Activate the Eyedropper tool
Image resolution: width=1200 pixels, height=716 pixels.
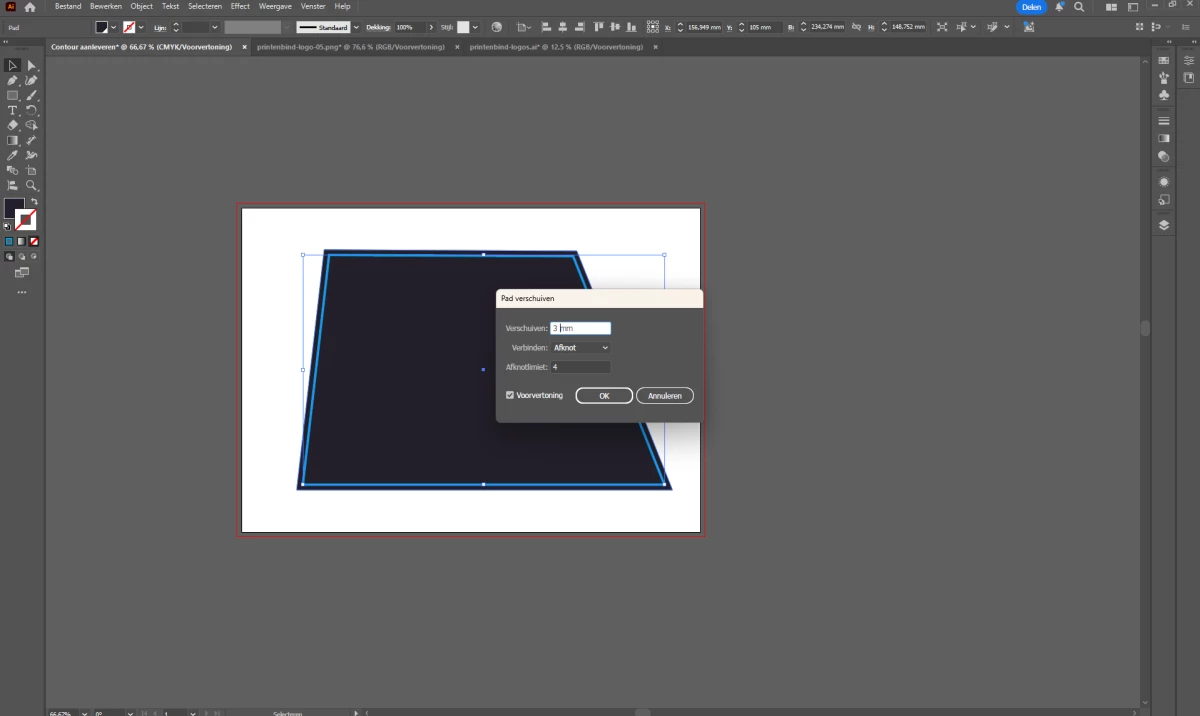tap(12, 156)
